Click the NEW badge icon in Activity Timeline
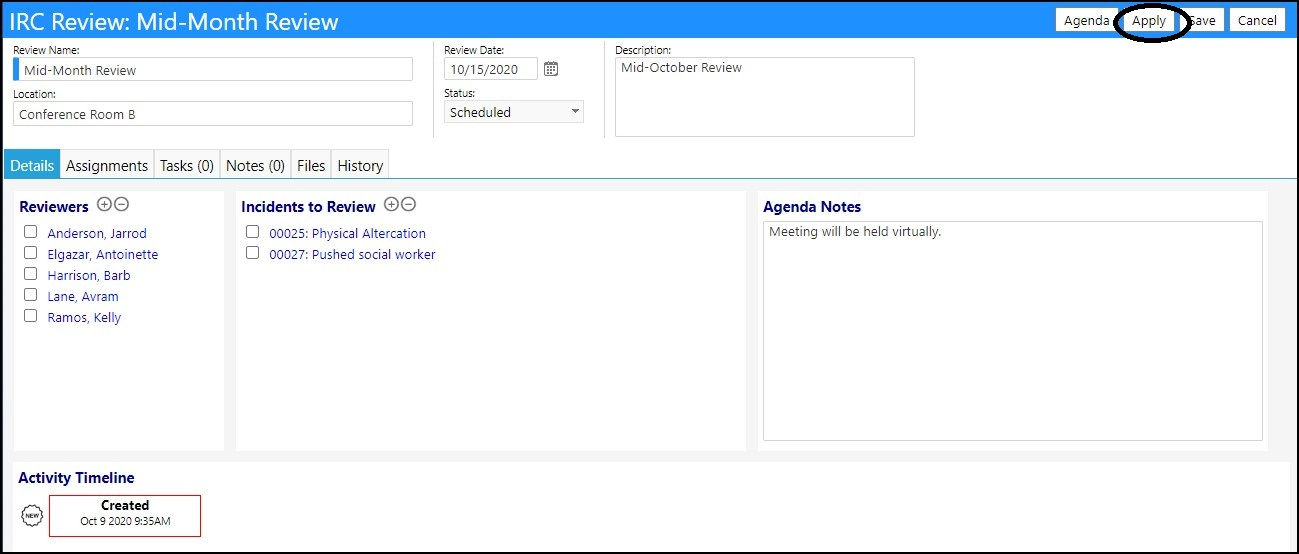Screen dimensions: 1299x554 coord(31,515)
